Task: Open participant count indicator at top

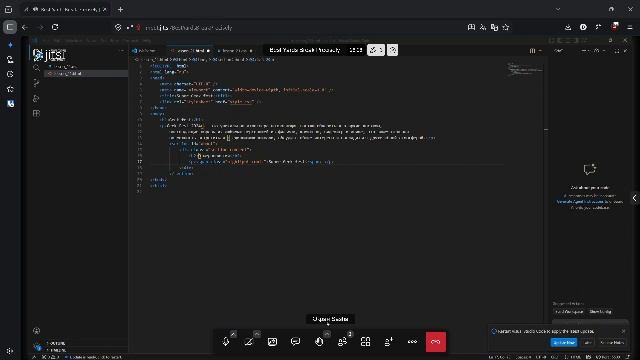Action: pos(376,50)
